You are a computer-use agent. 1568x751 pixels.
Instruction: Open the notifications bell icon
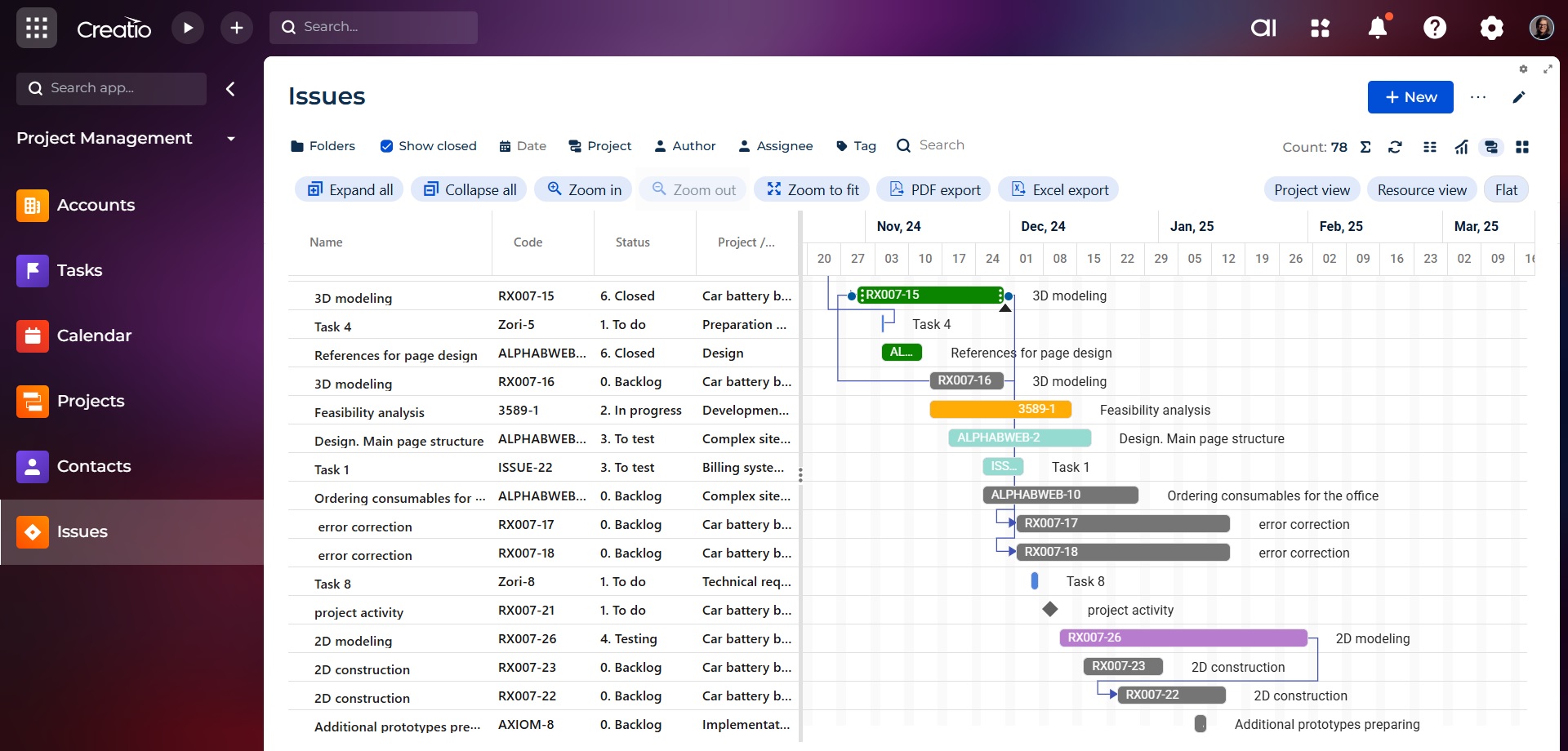[1378, 28]
